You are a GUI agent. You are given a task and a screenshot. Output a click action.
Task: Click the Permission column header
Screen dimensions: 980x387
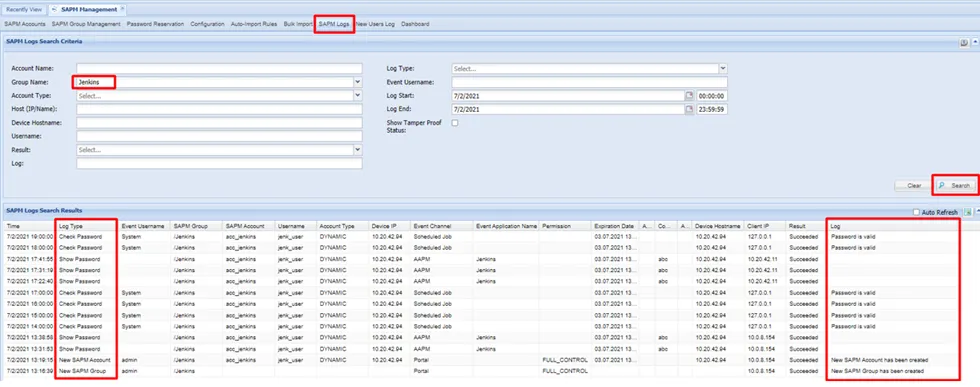566,226
